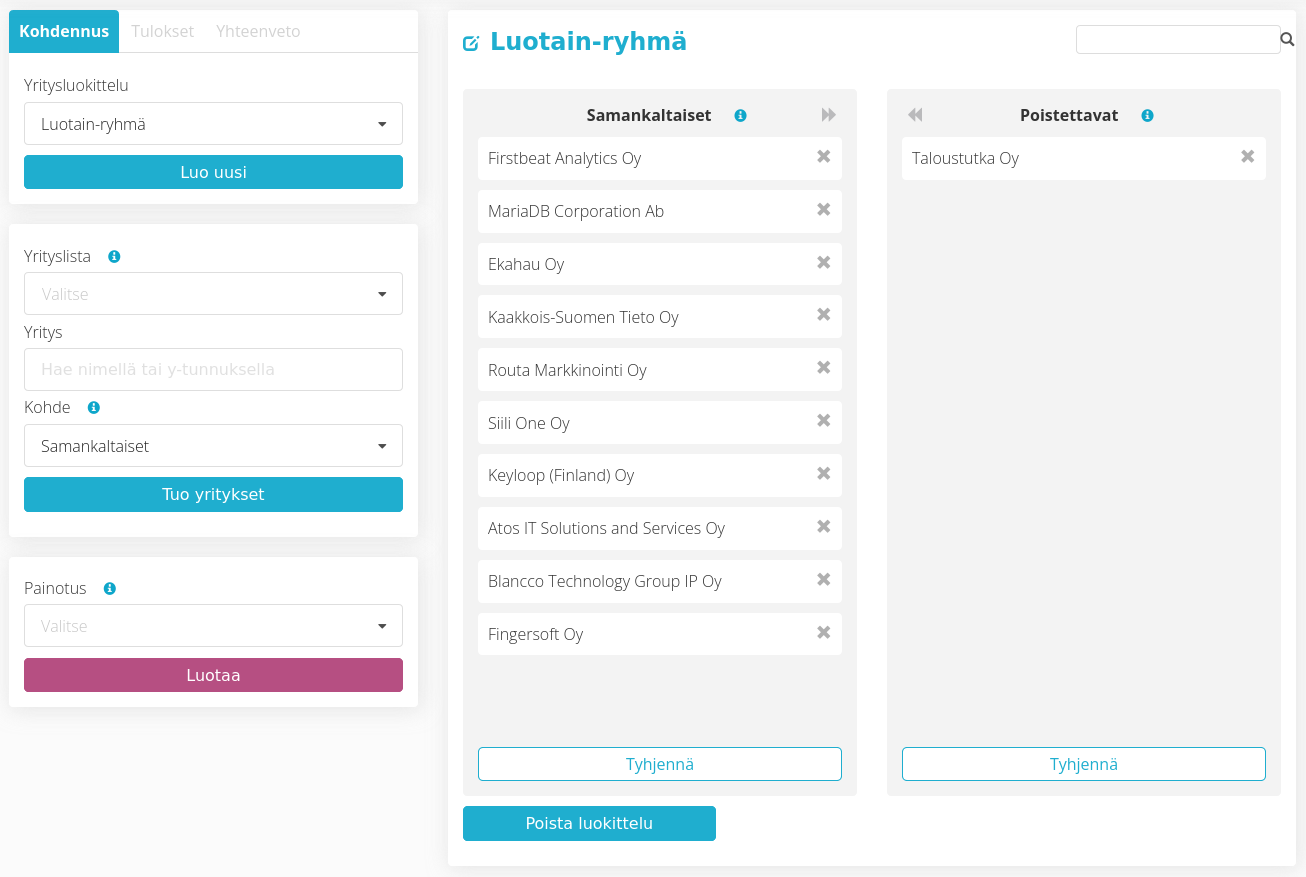The image size is (1306, 877).
Task: Remove MariaDB Corporation Ab entry
Action: point(824,209)
